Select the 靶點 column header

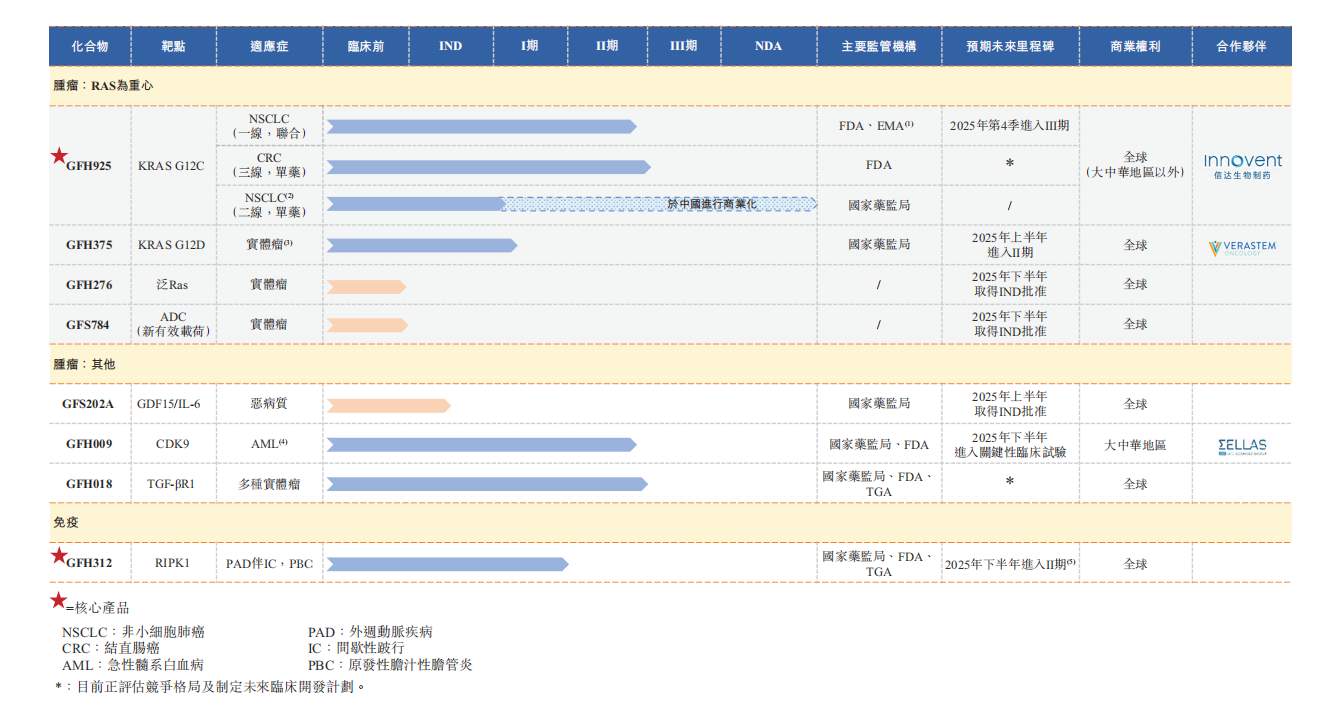[173, 46]
